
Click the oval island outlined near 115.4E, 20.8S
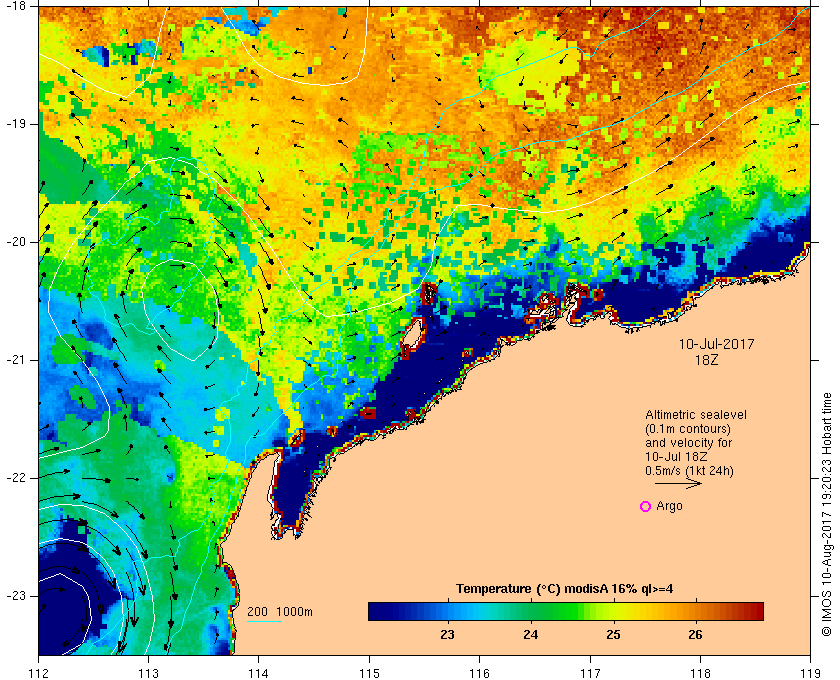click(x=412, y=333)
